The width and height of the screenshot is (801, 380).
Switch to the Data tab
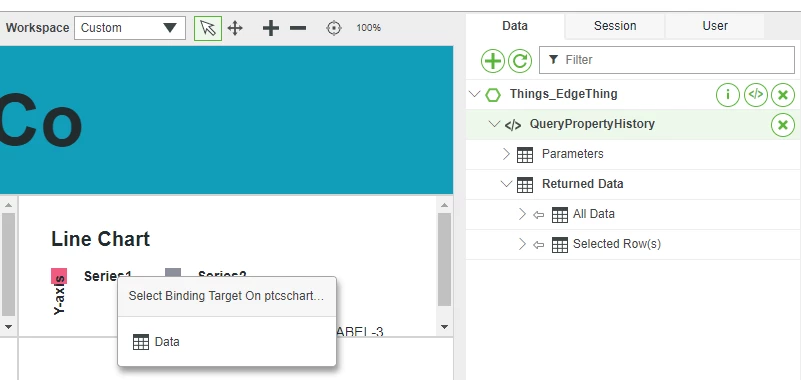(515, 26)
